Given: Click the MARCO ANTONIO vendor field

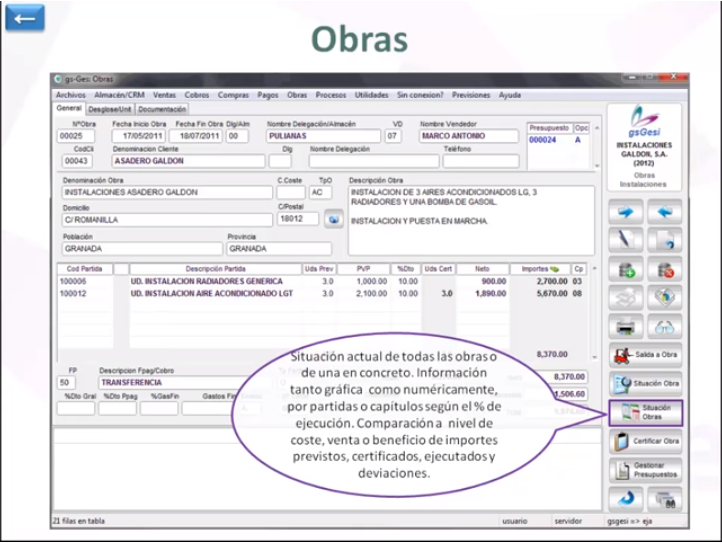Looking at the screenshot, I should (x=469, y=136).
